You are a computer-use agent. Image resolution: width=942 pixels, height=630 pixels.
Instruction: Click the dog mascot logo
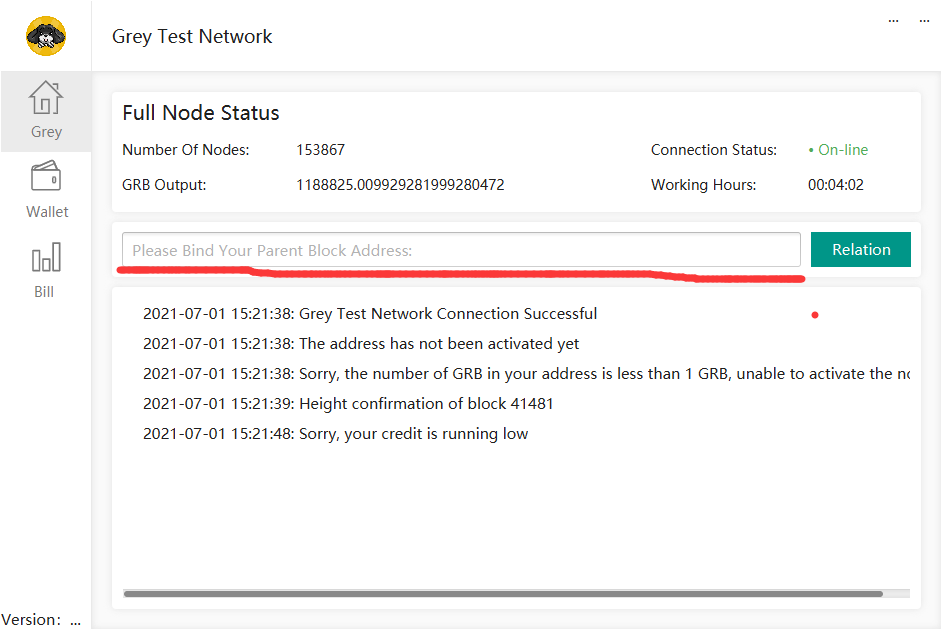(46, 36)
